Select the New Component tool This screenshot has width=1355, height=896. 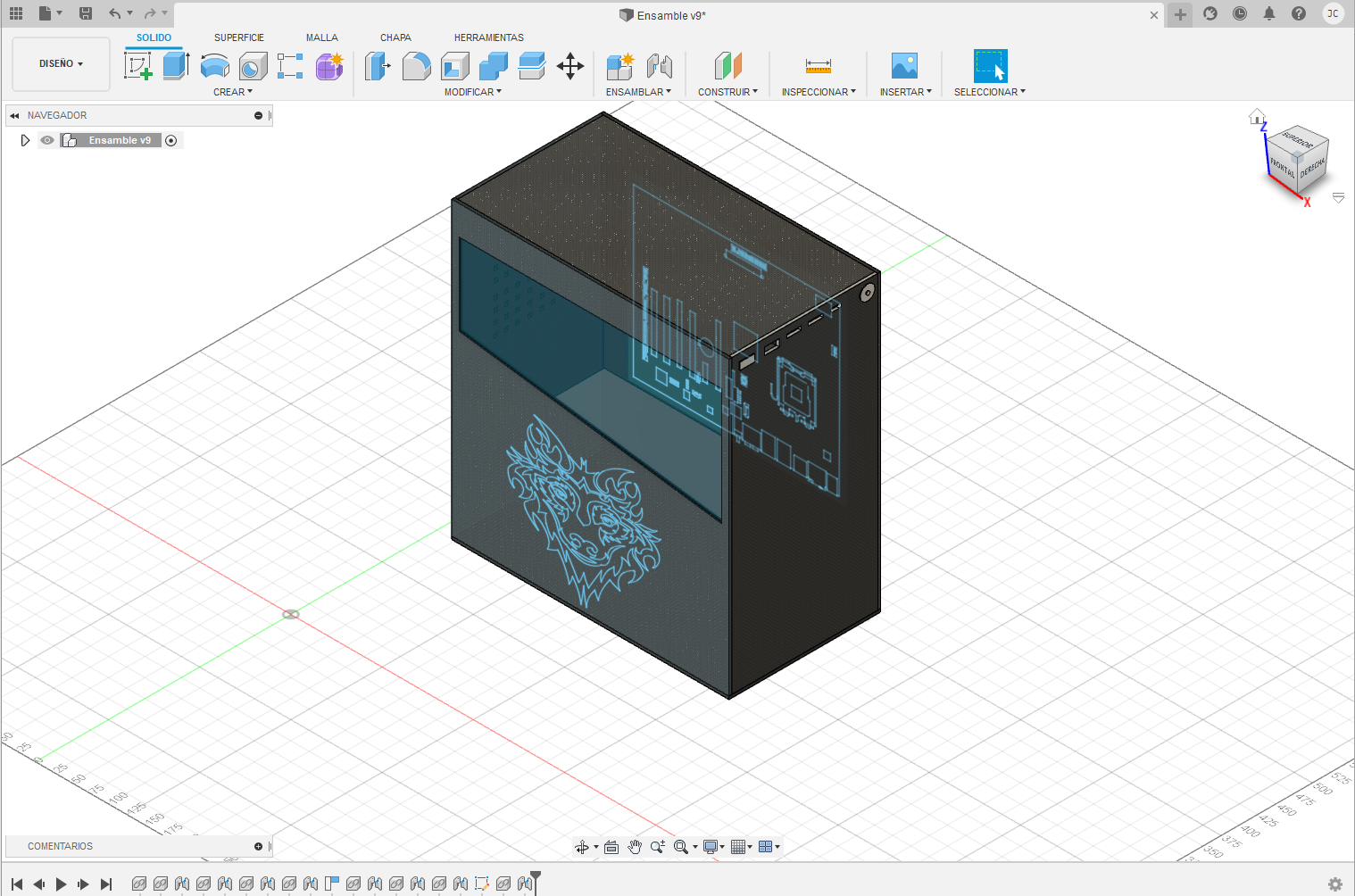[619, 66]
